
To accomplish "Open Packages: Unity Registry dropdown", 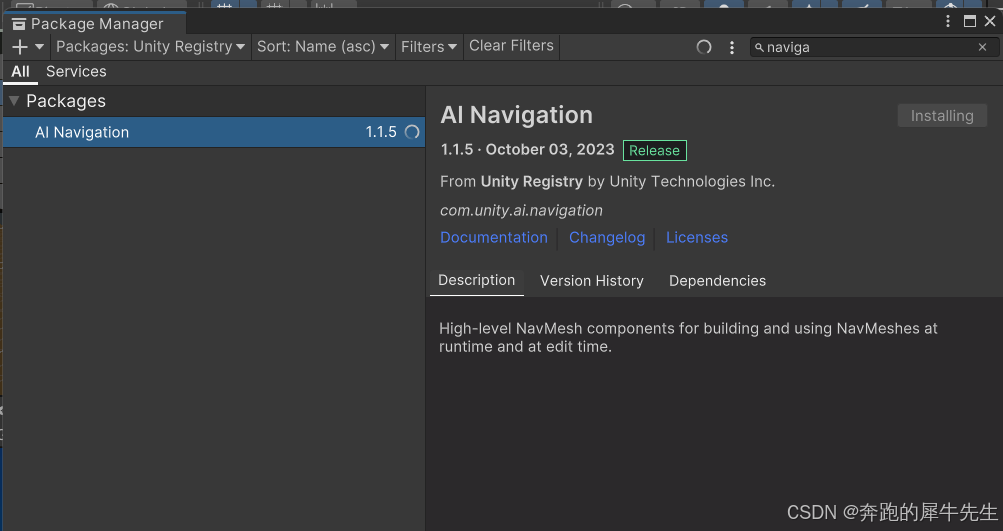I will pos(150,47).
